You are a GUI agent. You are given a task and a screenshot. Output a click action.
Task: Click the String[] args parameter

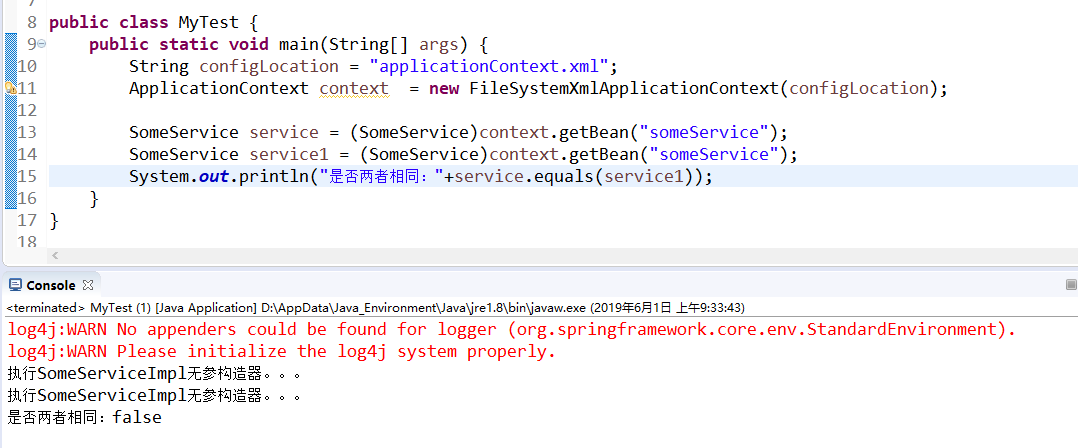point(395,45)
